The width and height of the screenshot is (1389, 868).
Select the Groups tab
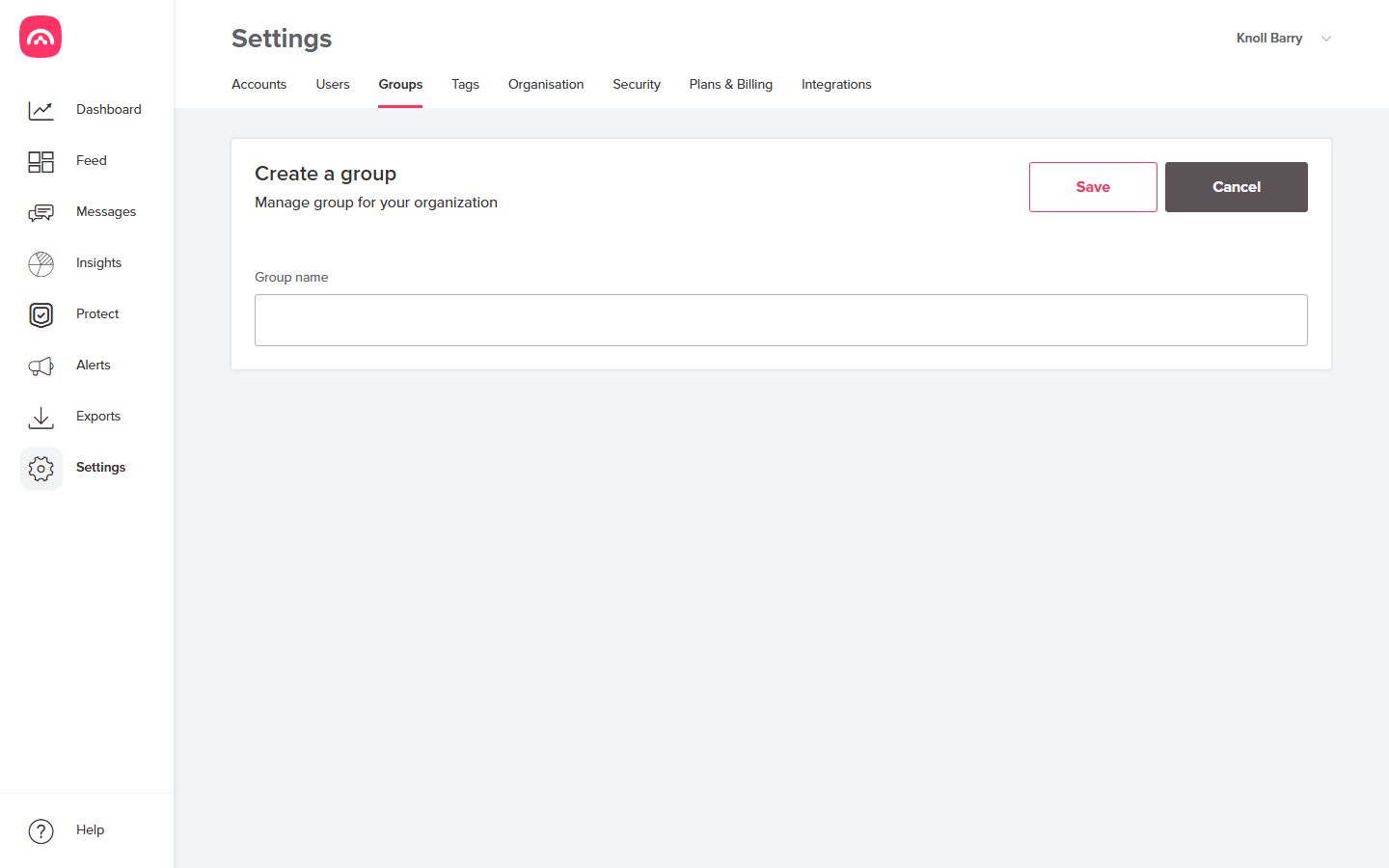(x=400, y=85)
